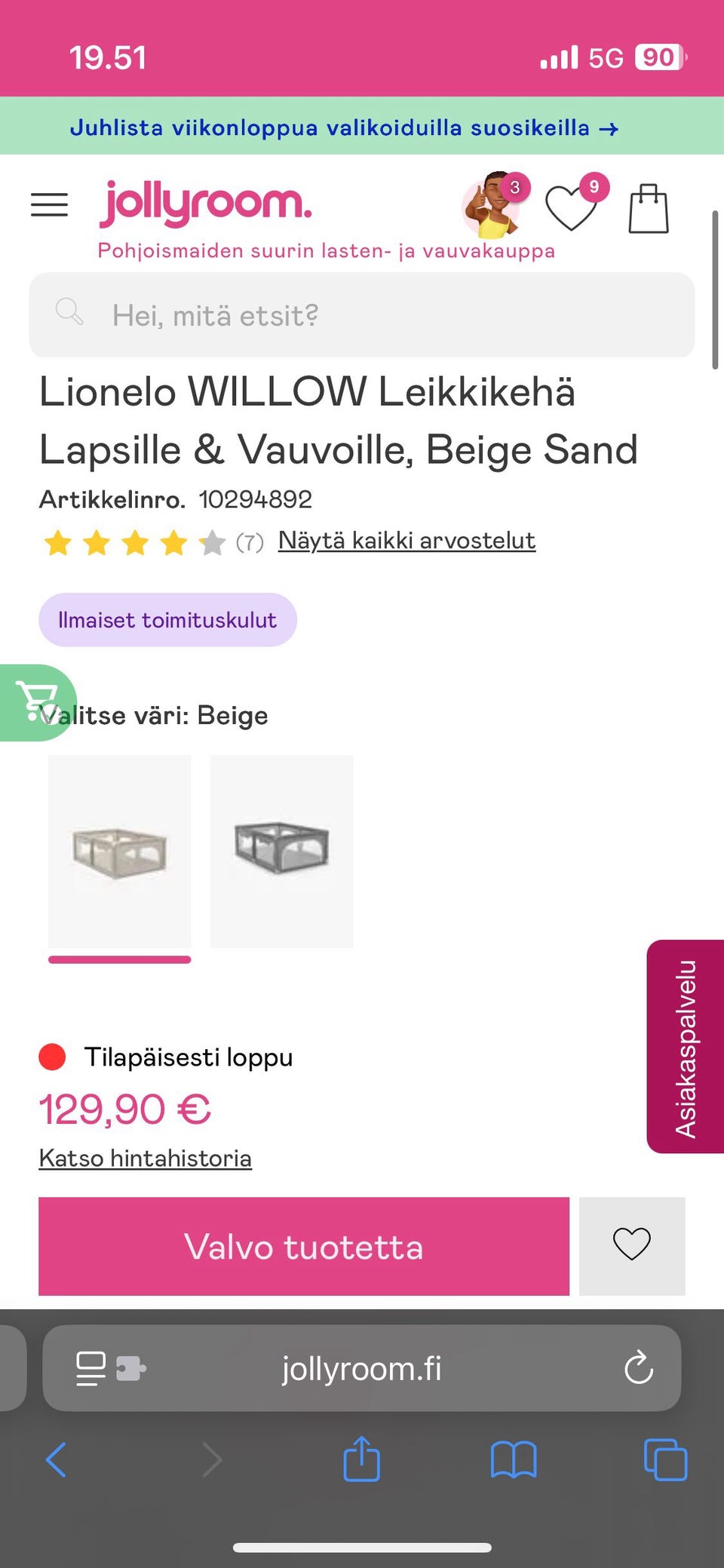The width and height of the screenshot is (724, 1568).
Task: Open wishlist heart in header
Action: (x=572, y=207)
